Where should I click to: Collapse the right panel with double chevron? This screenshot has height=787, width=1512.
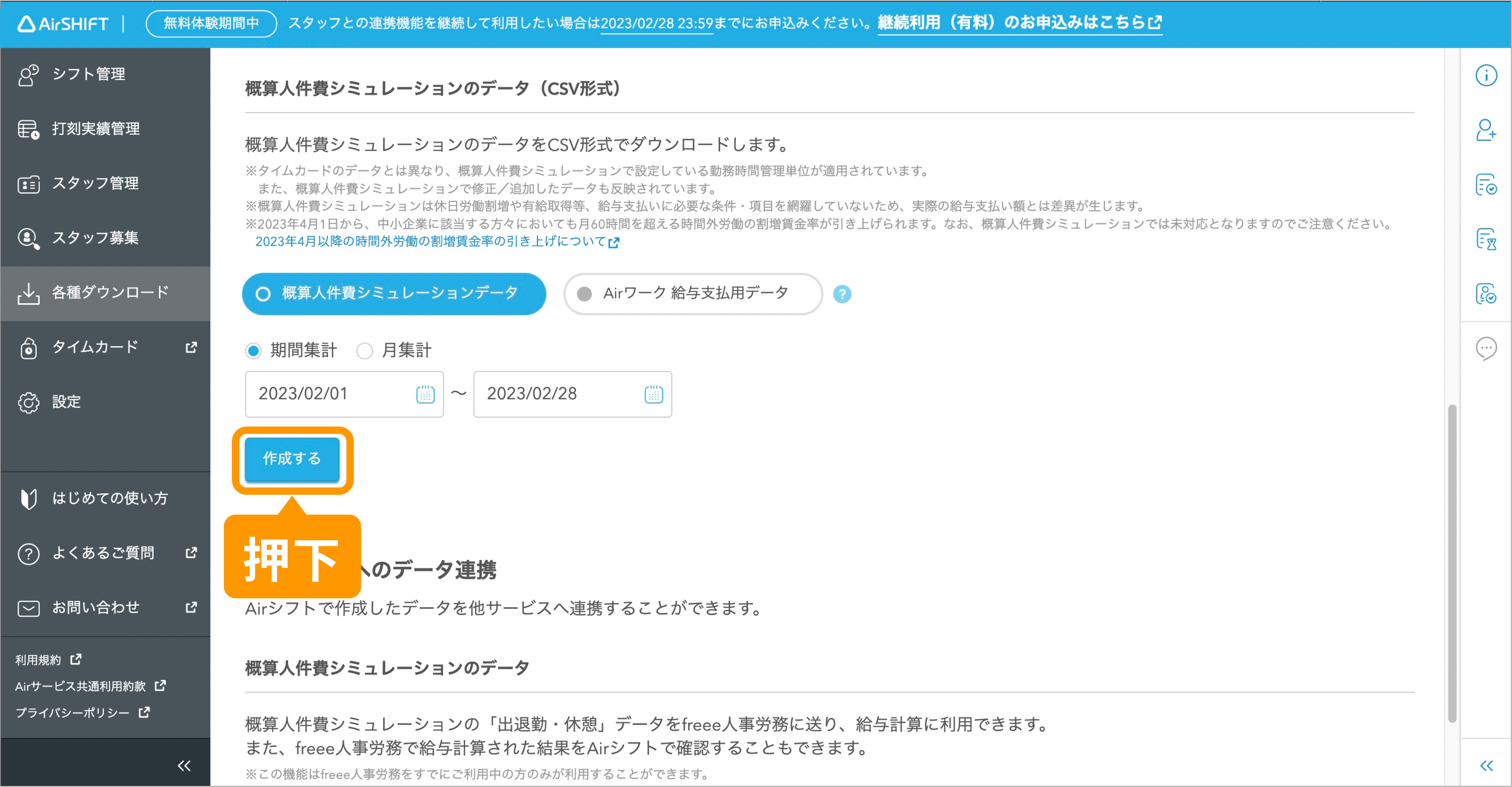(1486, 765)
